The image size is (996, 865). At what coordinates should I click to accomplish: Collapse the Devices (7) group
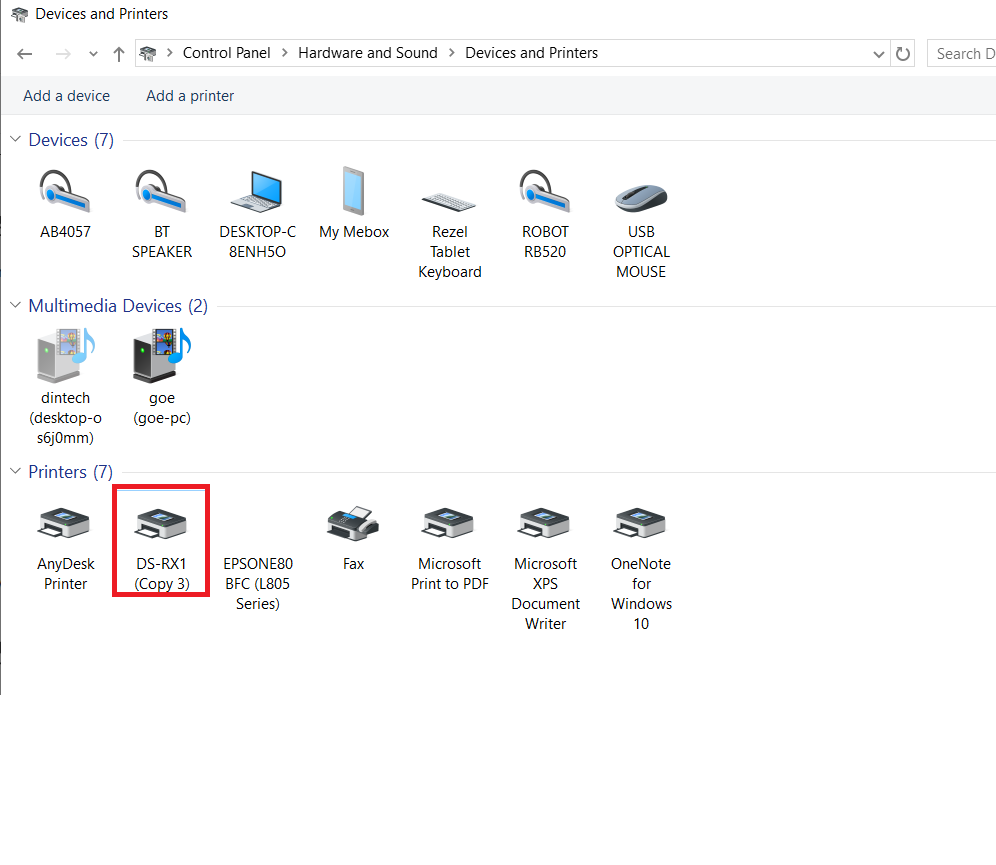coord(16,139)
